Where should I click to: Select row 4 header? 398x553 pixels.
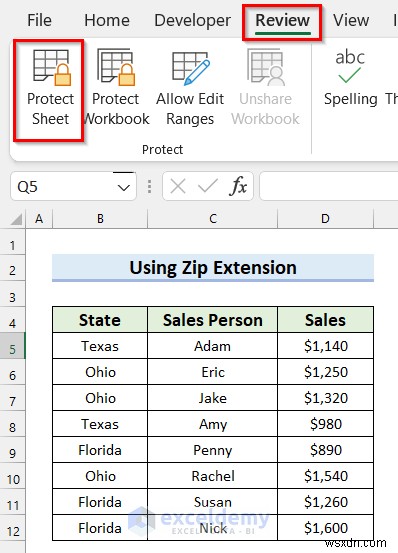click(13, 320)
